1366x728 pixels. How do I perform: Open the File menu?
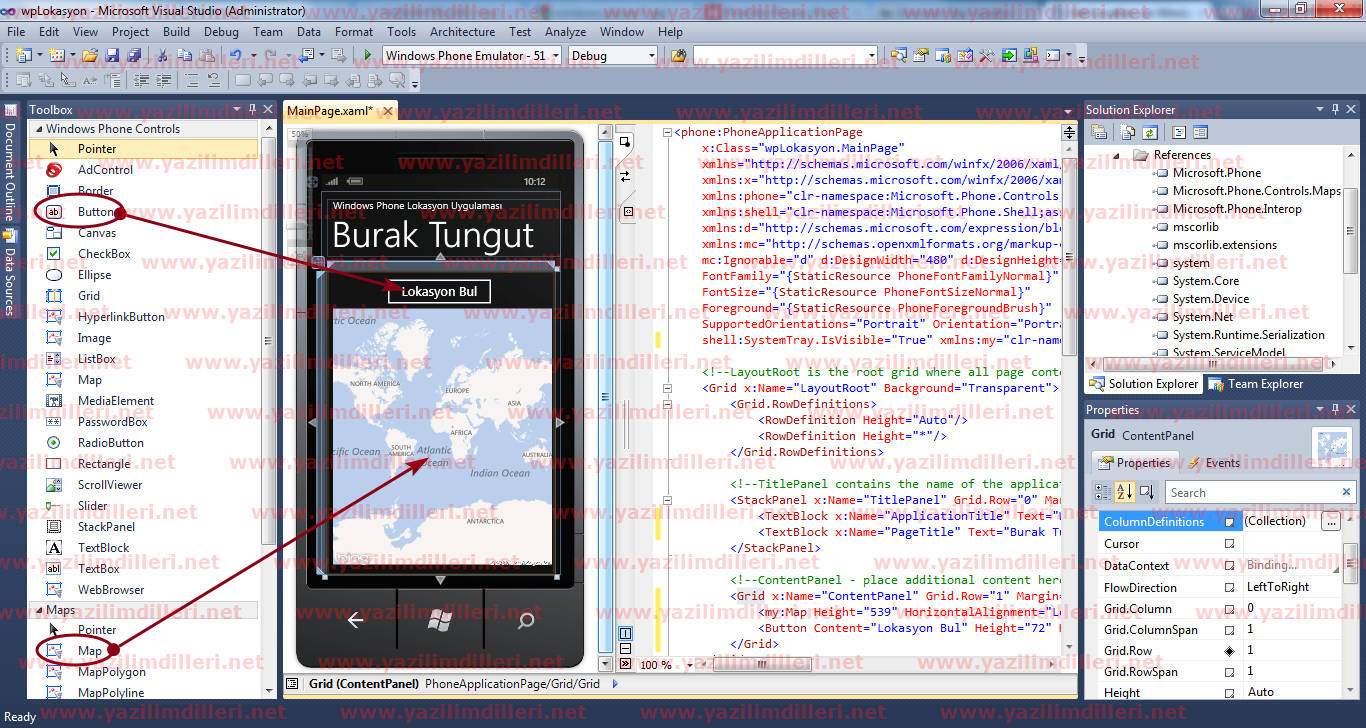pyautogui.click(x=16, y=32)
